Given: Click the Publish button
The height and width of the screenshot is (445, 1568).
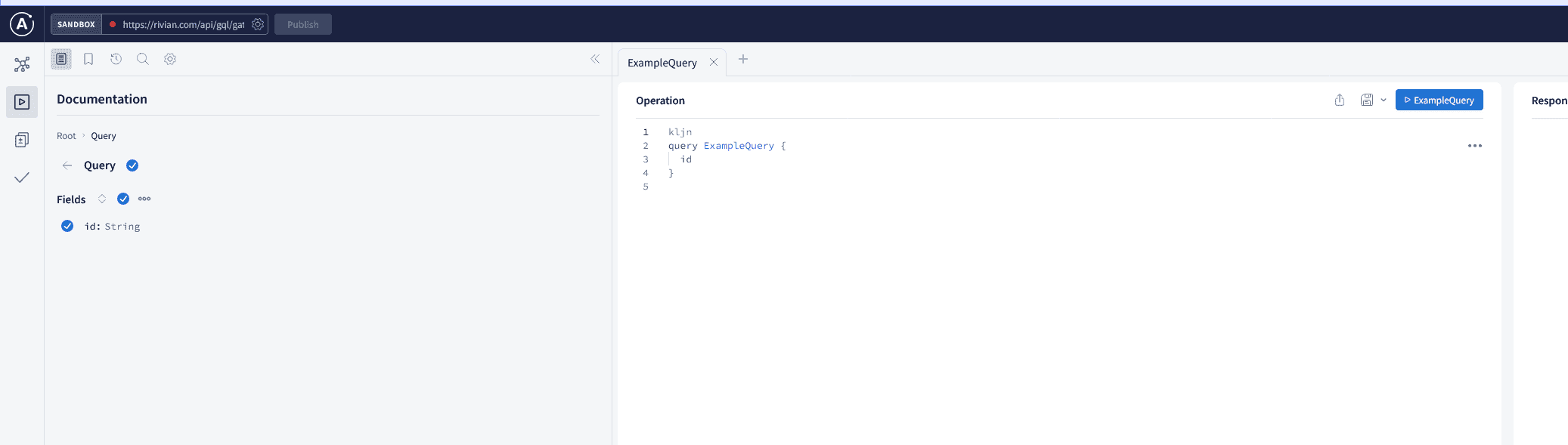Looking at the screenshot, I should point(303,24).
